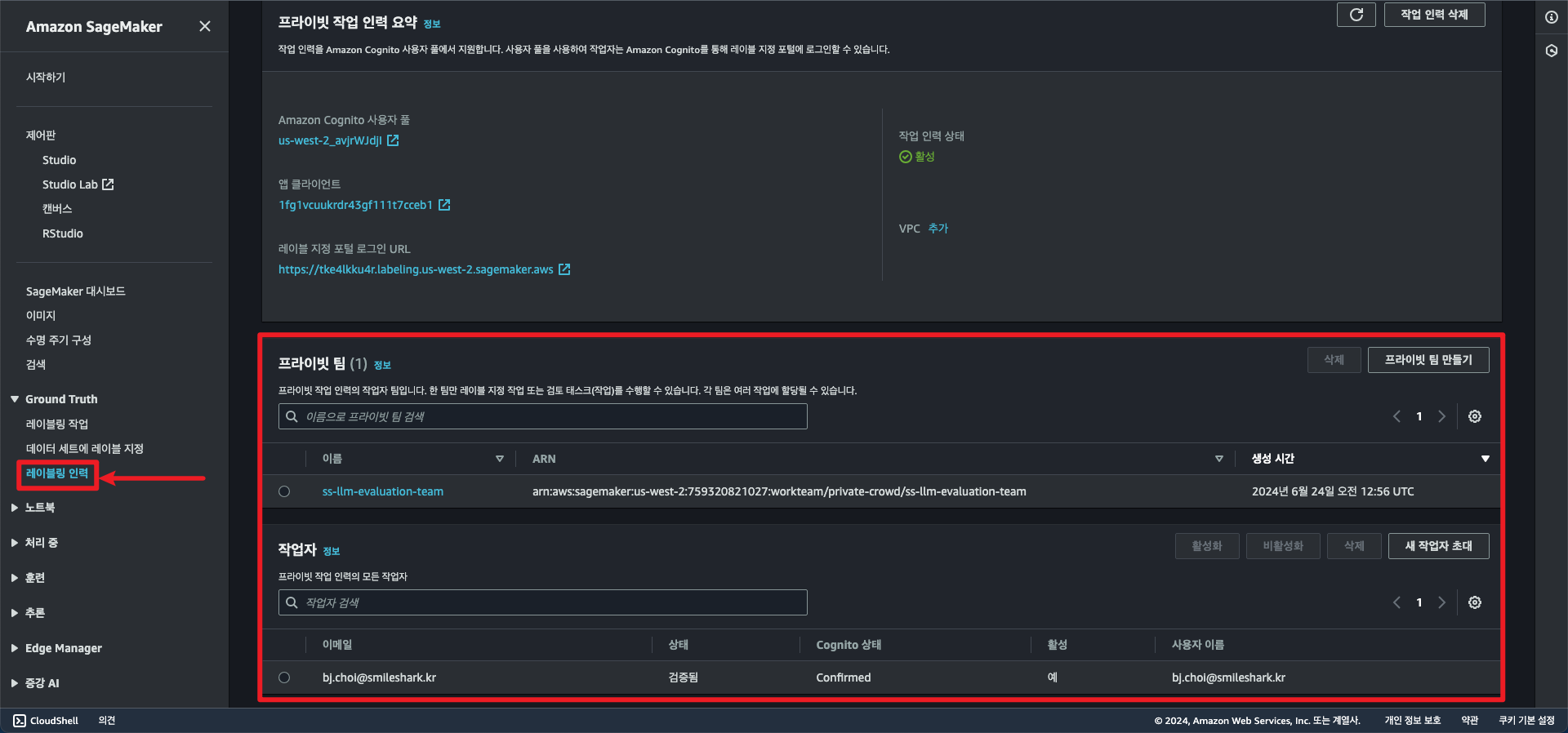1568x733 pixels.
Task: Open RStudio in the sidebar
Action: [63, 233]
